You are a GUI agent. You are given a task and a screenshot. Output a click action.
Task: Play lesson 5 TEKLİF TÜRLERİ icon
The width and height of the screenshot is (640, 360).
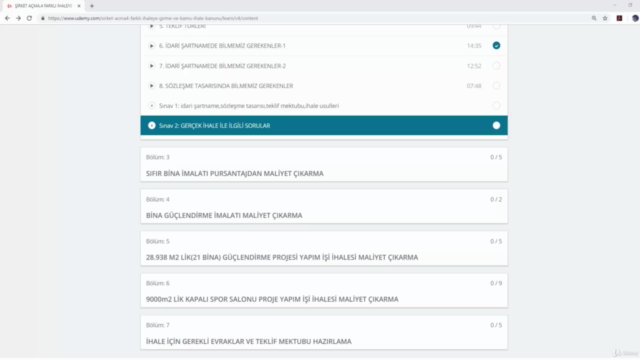[x=151, y=26]
